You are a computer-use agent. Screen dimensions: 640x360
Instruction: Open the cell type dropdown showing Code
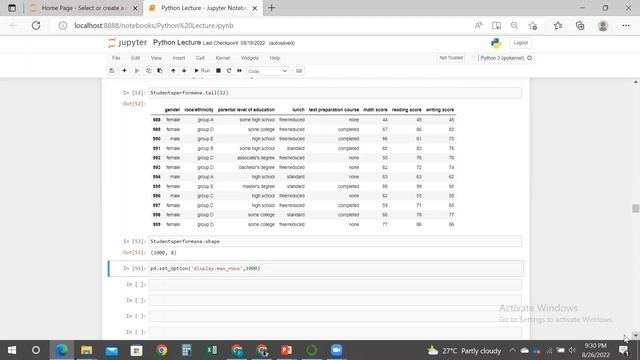pyautogui.click(x=267, y=71)
